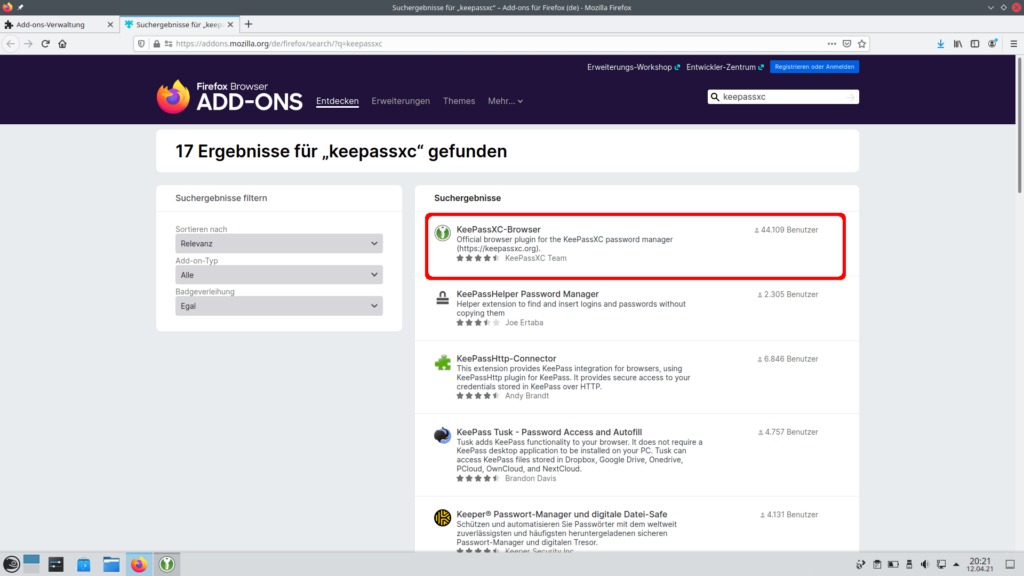Open the Entdecken navigation item
1024x576 pixels.
[337, 101]
